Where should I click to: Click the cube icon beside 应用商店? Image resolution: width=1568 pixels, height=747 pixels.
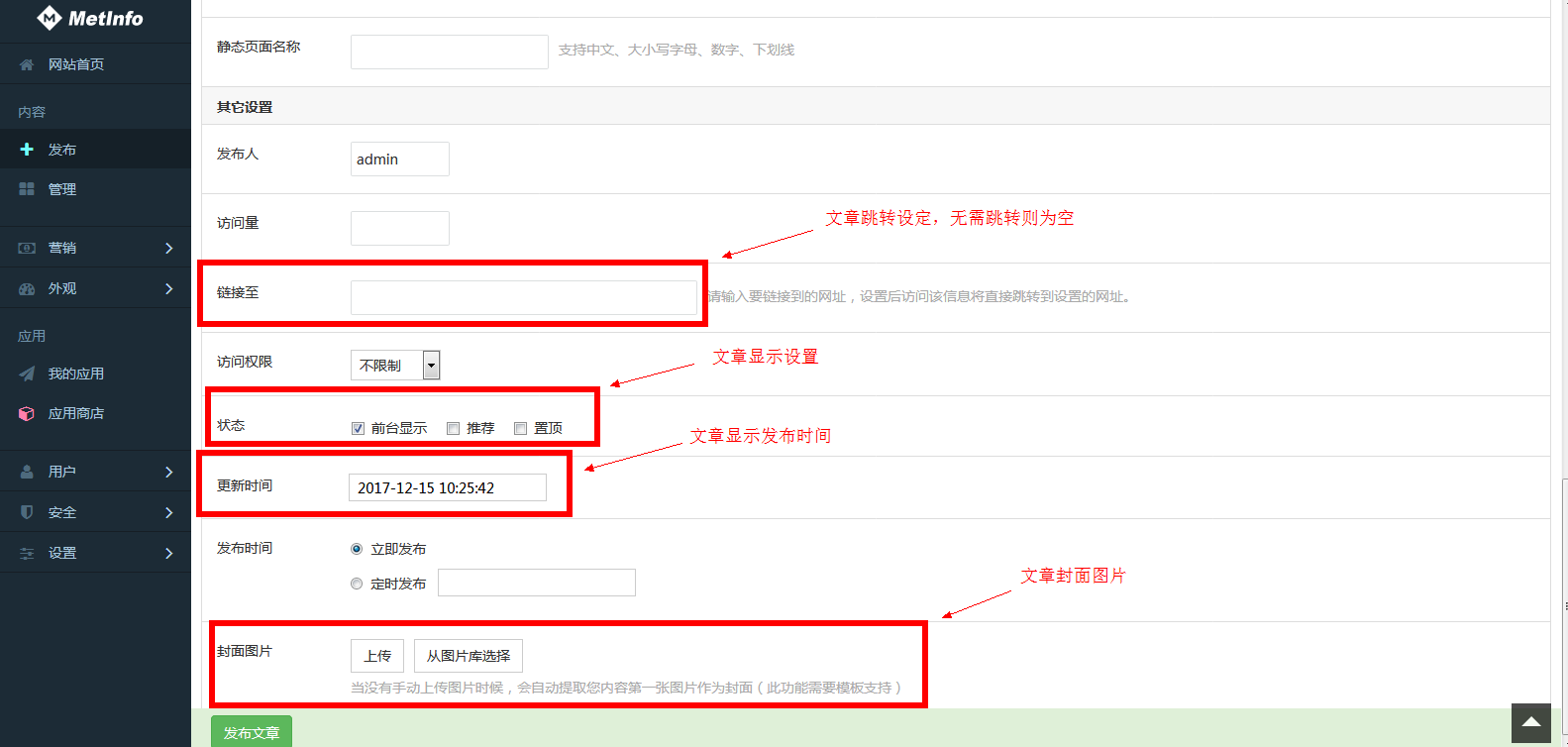click(x=27, y=413)
